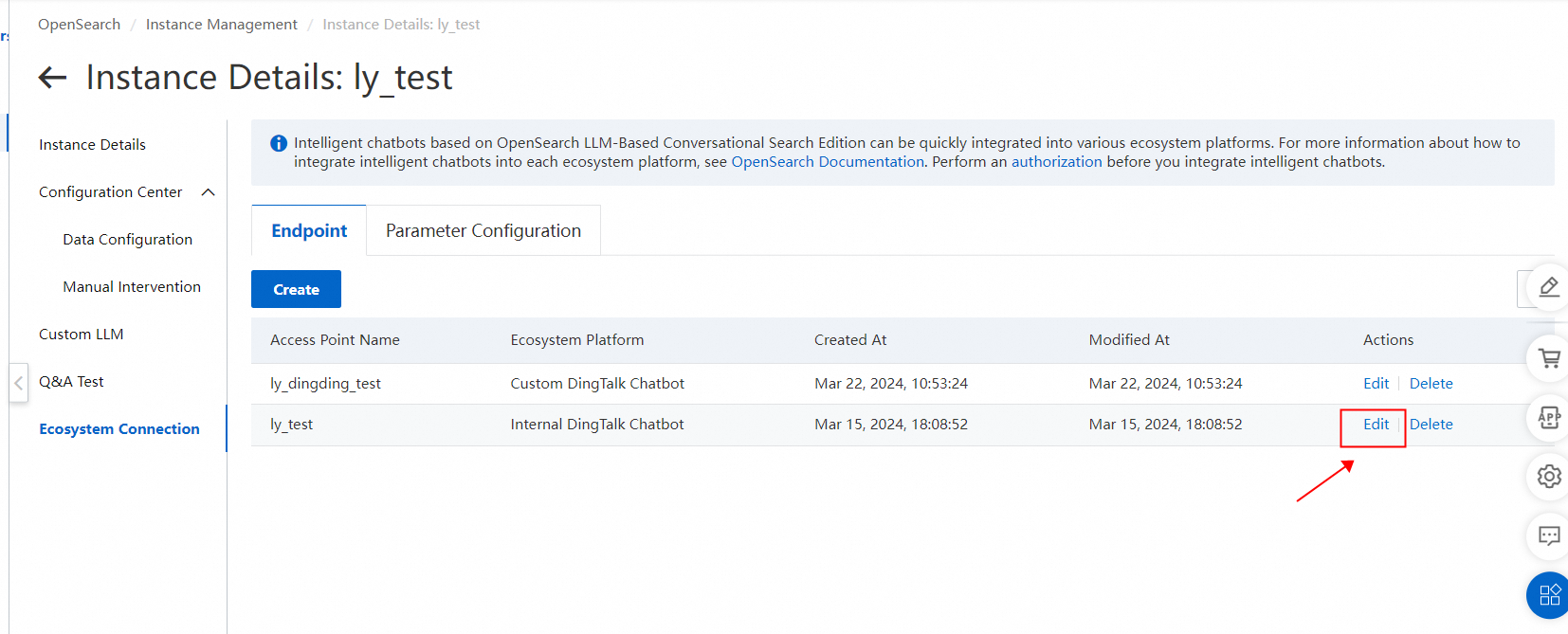Edit the ly_dingding_test access point
The image size is (1568, 634).
pyautogui.click(x=1376, y=384)
